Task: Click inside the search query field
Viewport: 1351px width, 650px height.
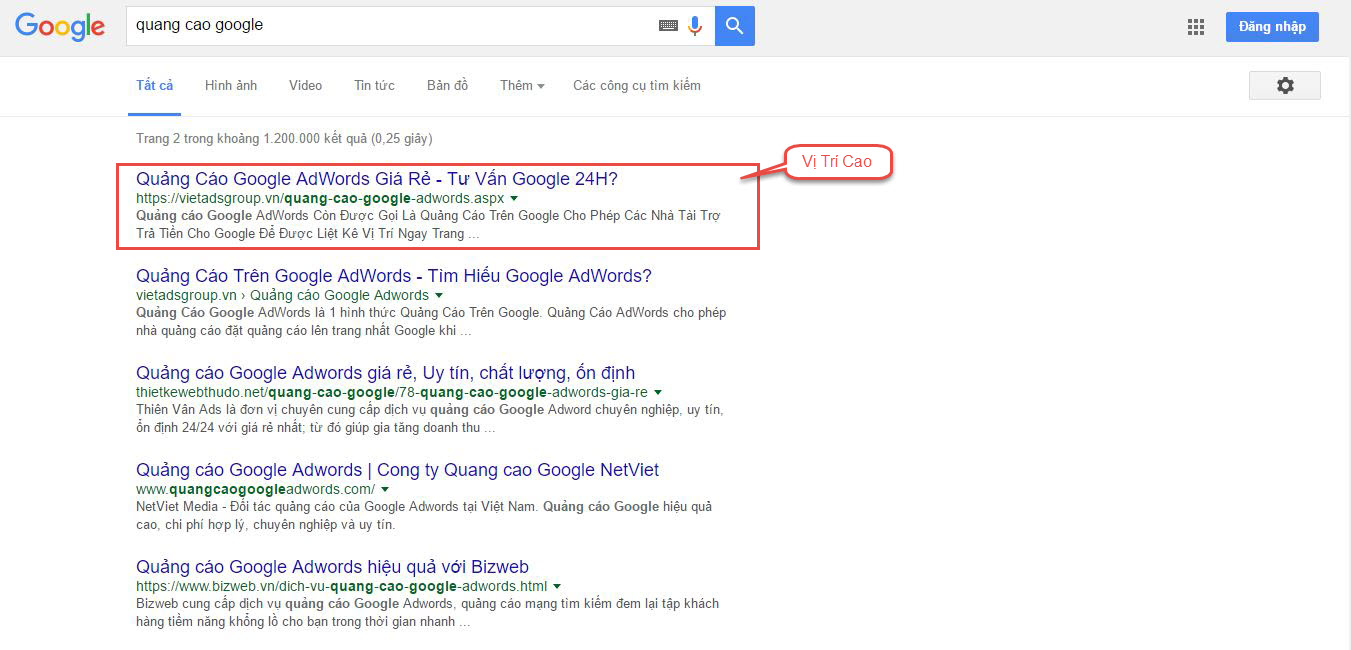Action: tap(400, 25)
